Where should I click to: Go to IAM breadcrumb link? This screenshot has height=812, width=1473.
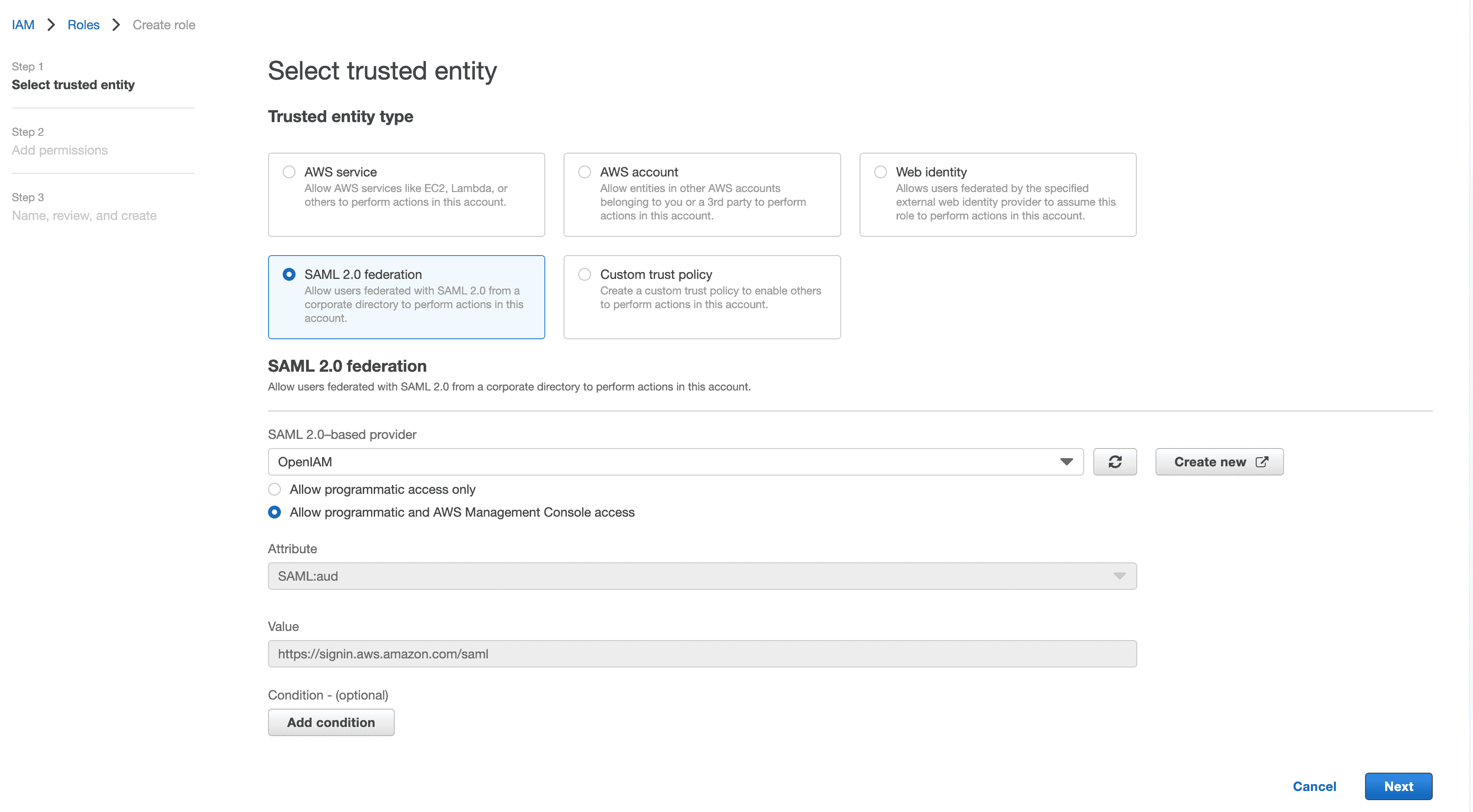tap(23, 25)
